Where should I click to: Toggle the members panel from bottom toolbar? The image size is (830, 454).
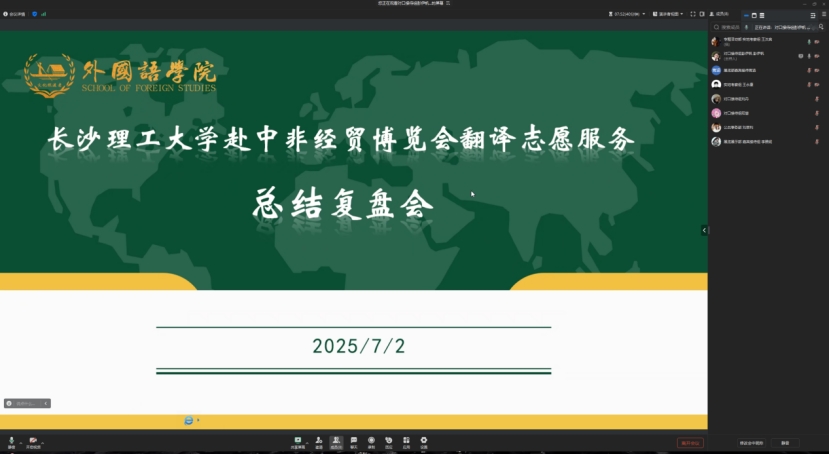pos(336,441)
